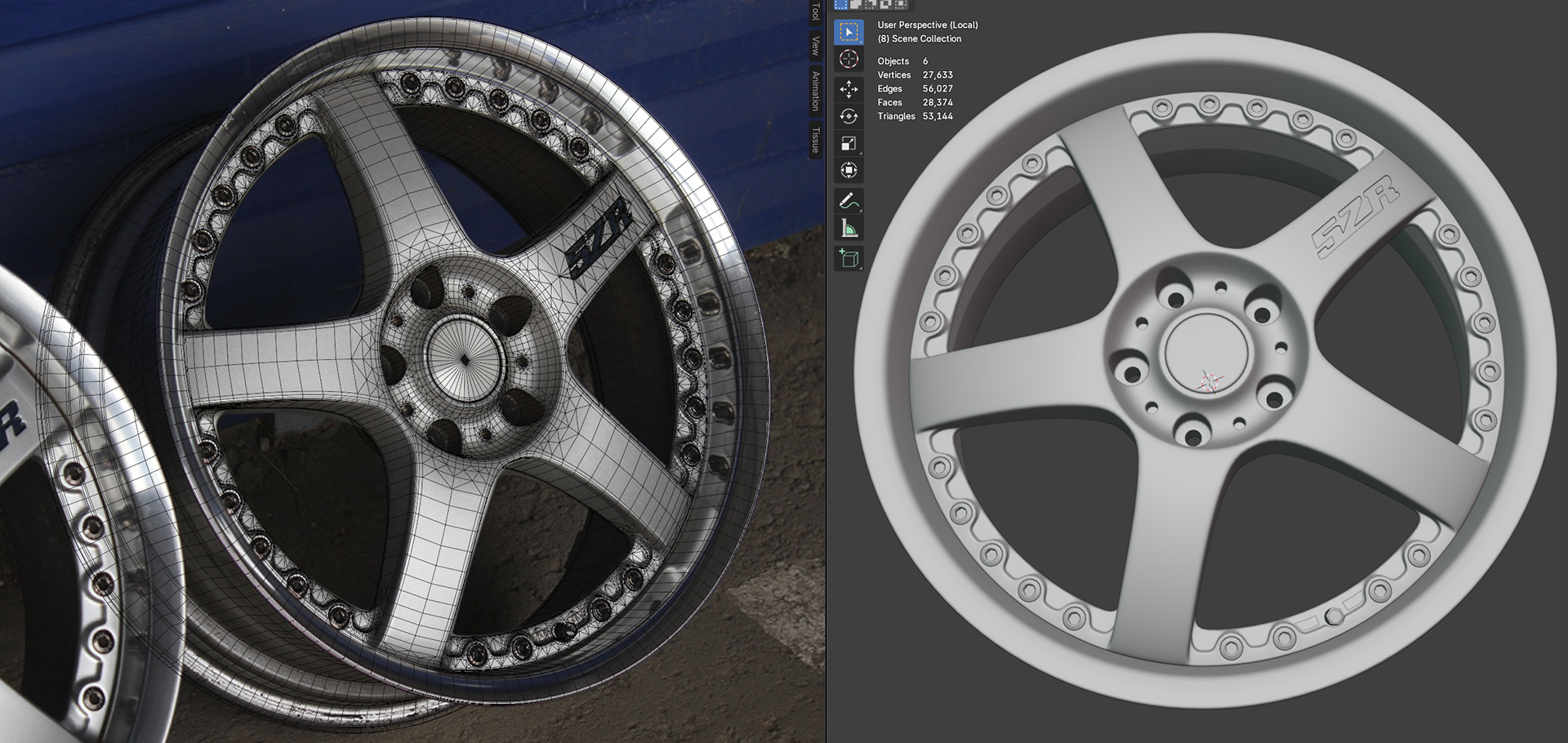Set selection mode to subtract
This screenshot has width=1568, height=743.
(x=871, y=4)
